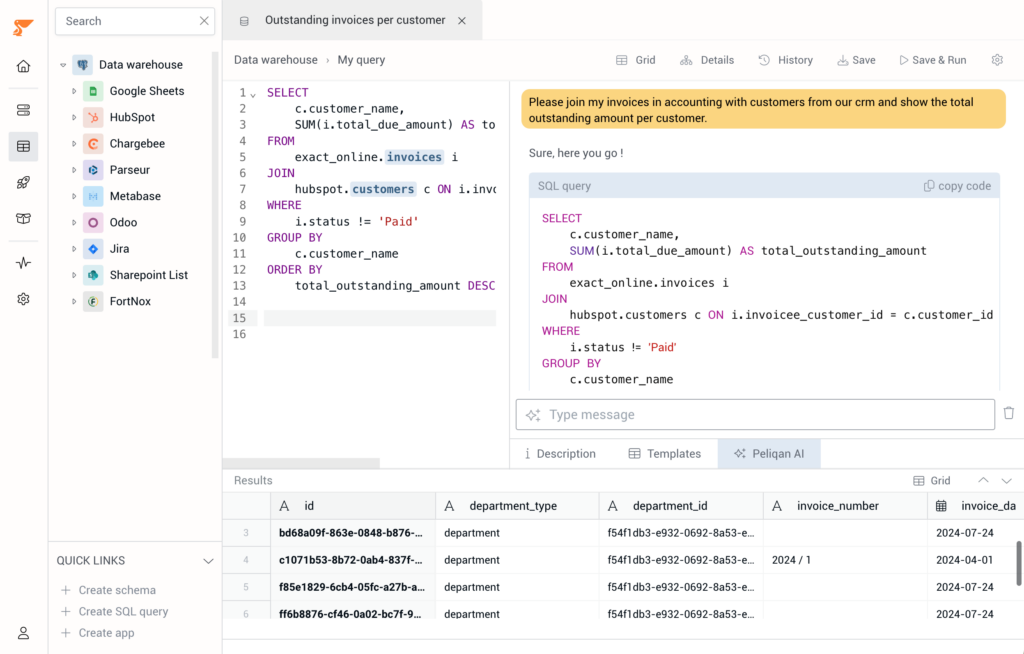Open the Home icon in left sidebar
1024x654 pixels.
pos(23,67)
